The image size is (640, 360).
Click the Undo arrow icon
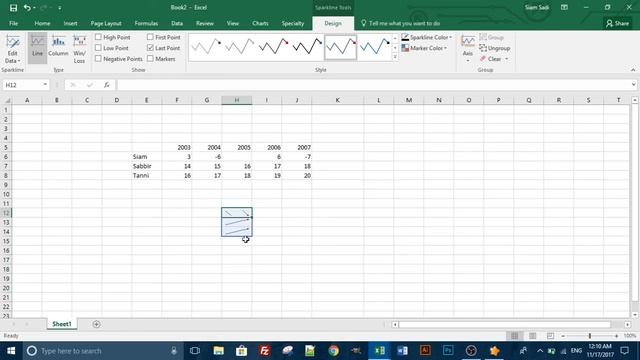click(x=27, y=8)
